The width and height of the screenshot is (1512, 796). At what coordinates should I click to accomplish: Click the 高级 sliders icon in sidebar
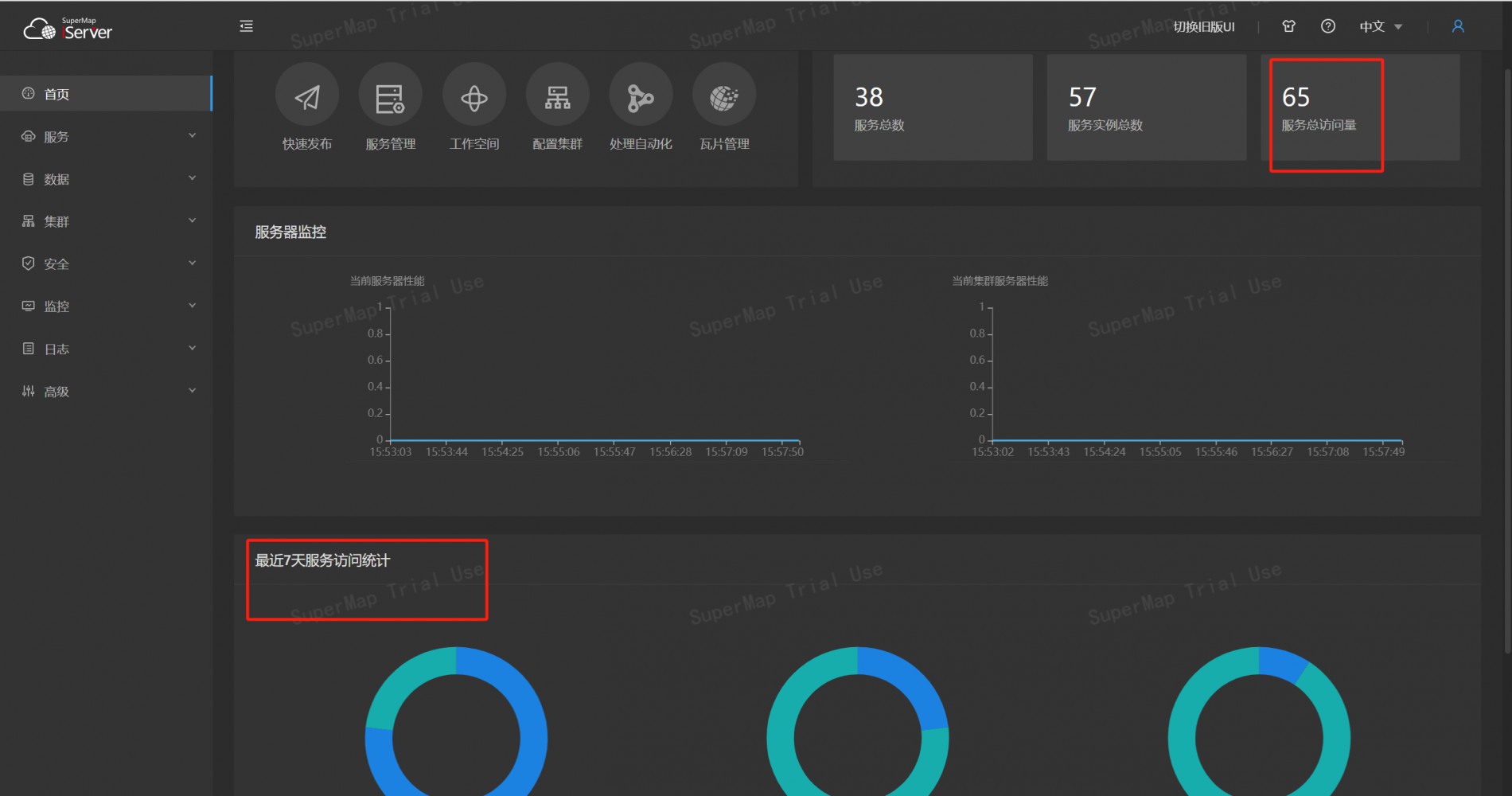29,391
